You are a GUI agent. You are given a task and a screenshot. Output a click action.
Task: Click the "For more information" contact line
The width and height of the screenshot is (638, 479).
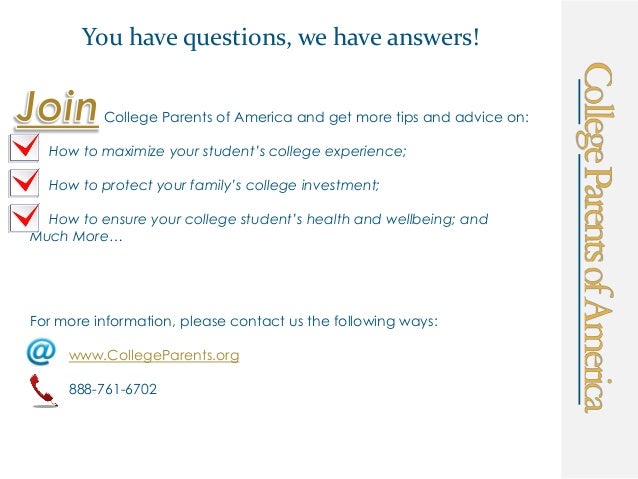click(234, 322)
